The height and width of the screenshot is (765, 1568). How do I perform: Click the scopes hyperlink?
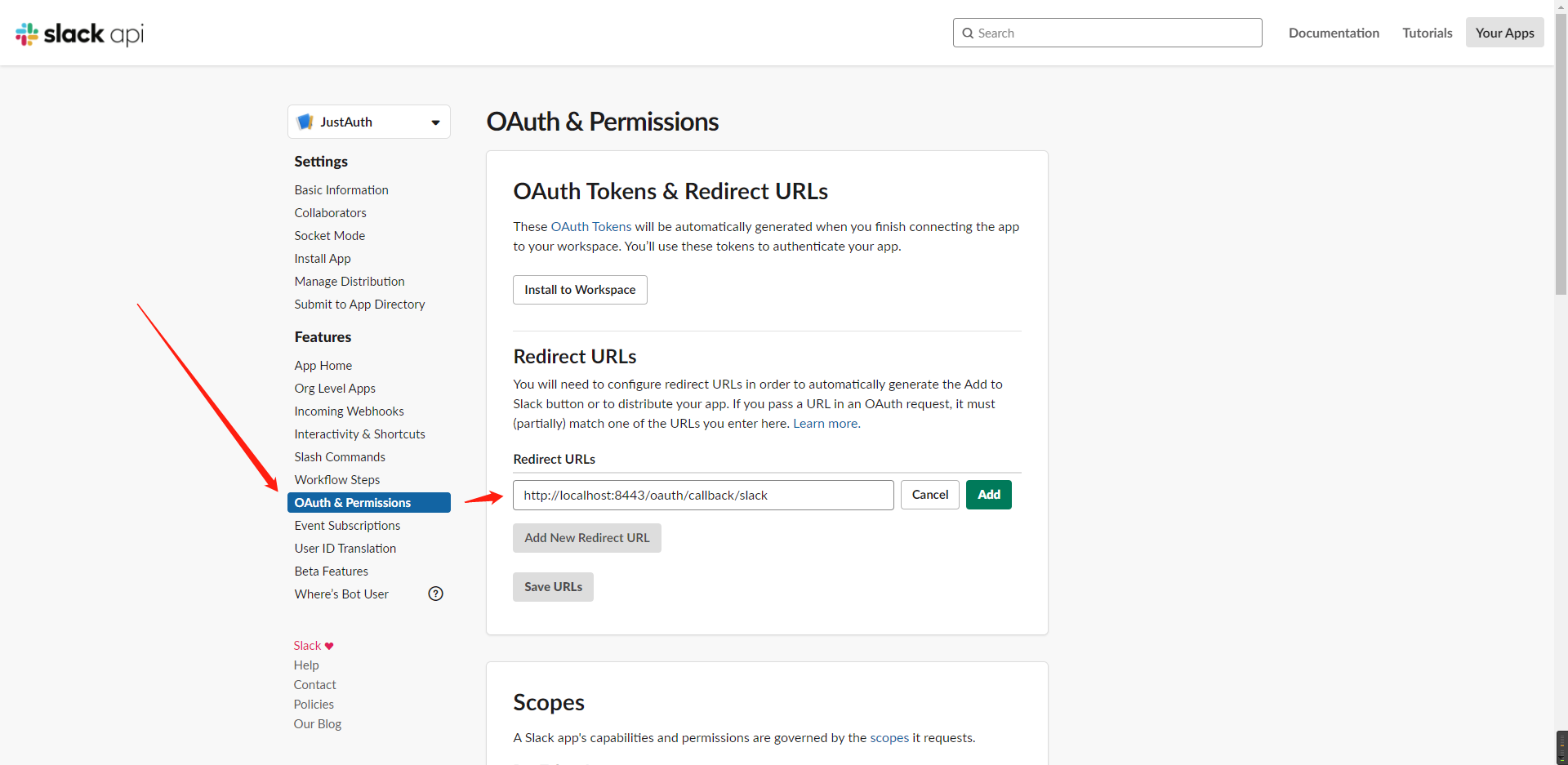pos(889,737)
